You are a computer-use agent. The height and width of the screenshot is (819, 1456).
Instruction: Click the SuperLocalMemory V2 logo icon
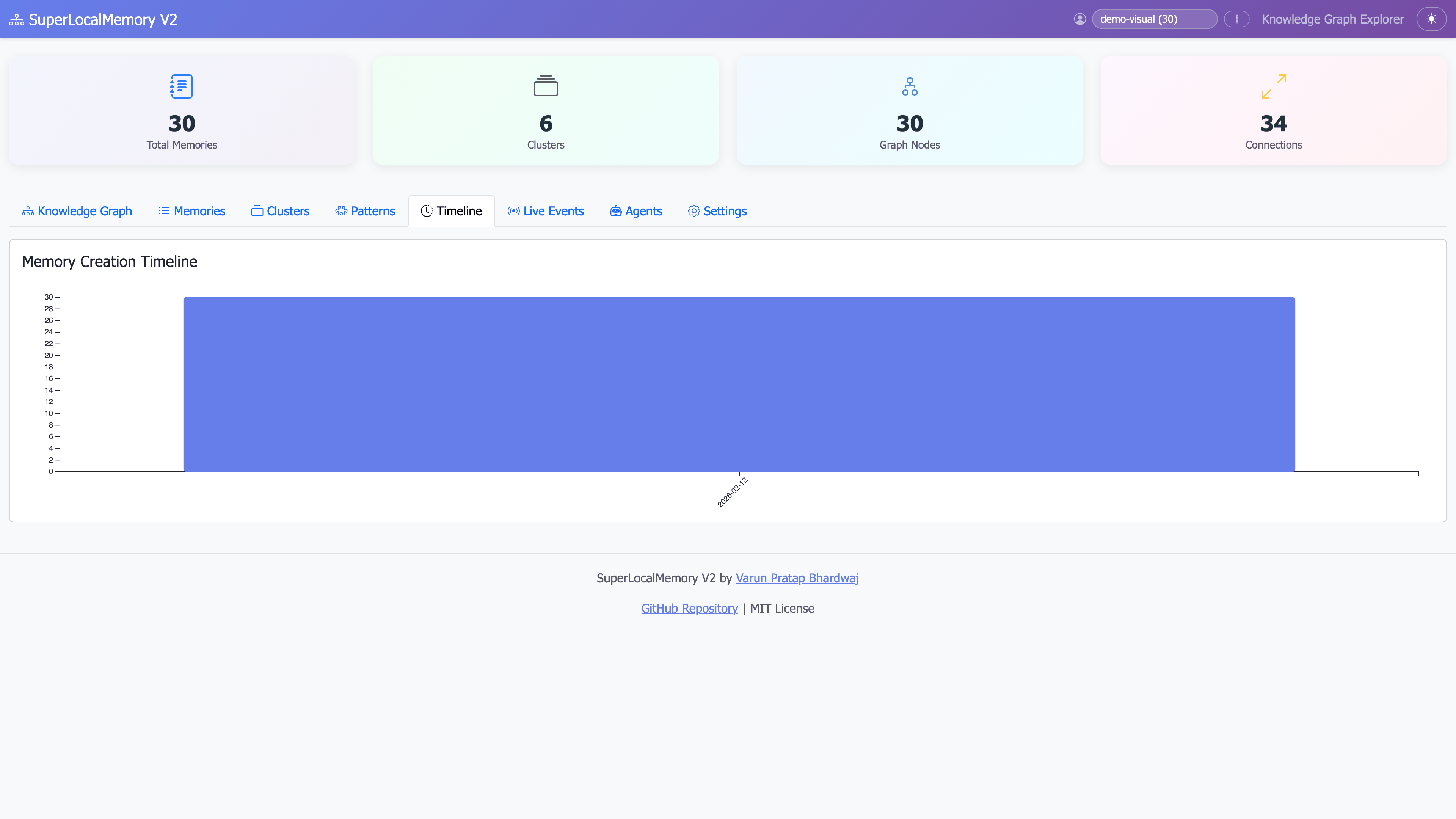click(16, 20)
